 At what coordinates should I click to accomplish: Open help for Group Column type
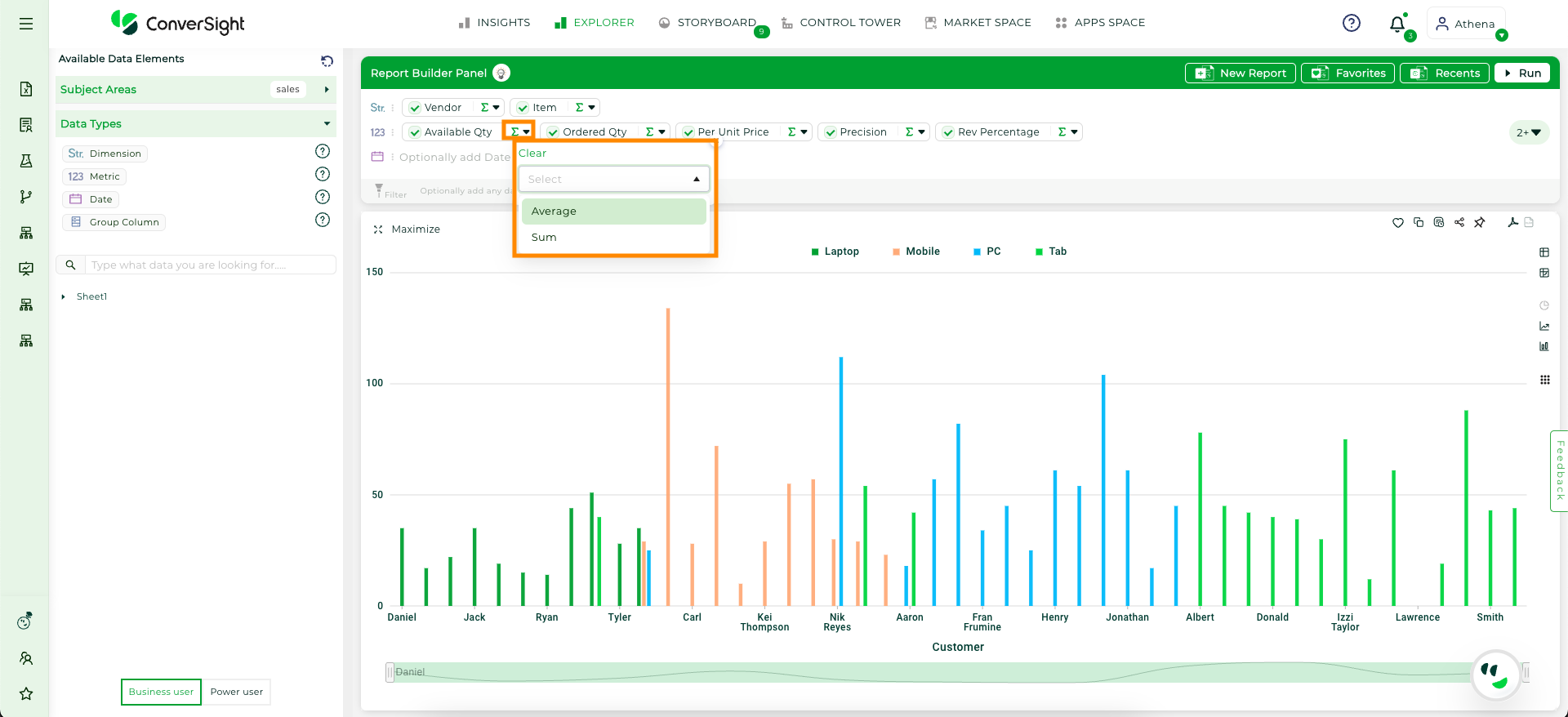tap(323, 220)
